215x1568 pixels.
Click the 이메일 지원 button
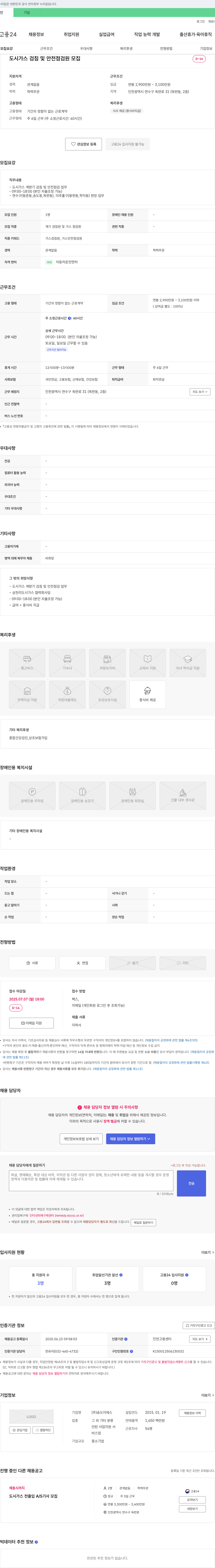point(31,1023)
